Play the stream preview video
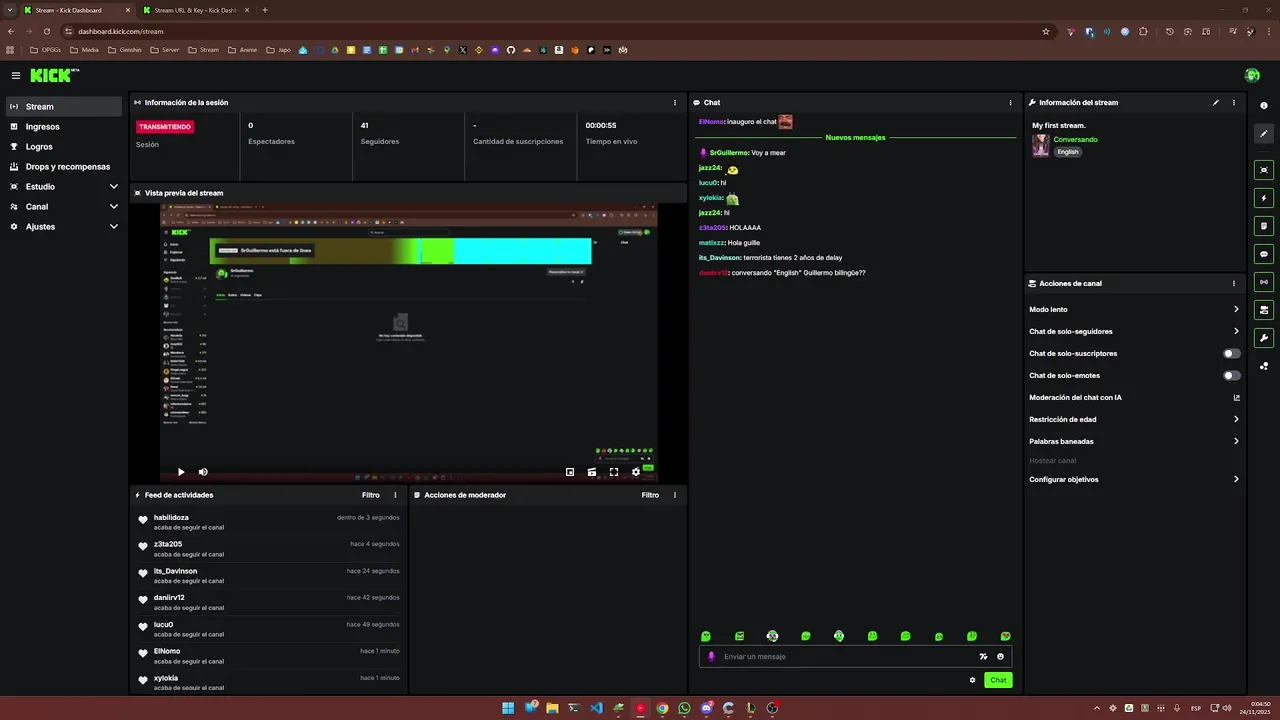The height and width of the screenshot is (720, 1280). click(x=181, y=472)
